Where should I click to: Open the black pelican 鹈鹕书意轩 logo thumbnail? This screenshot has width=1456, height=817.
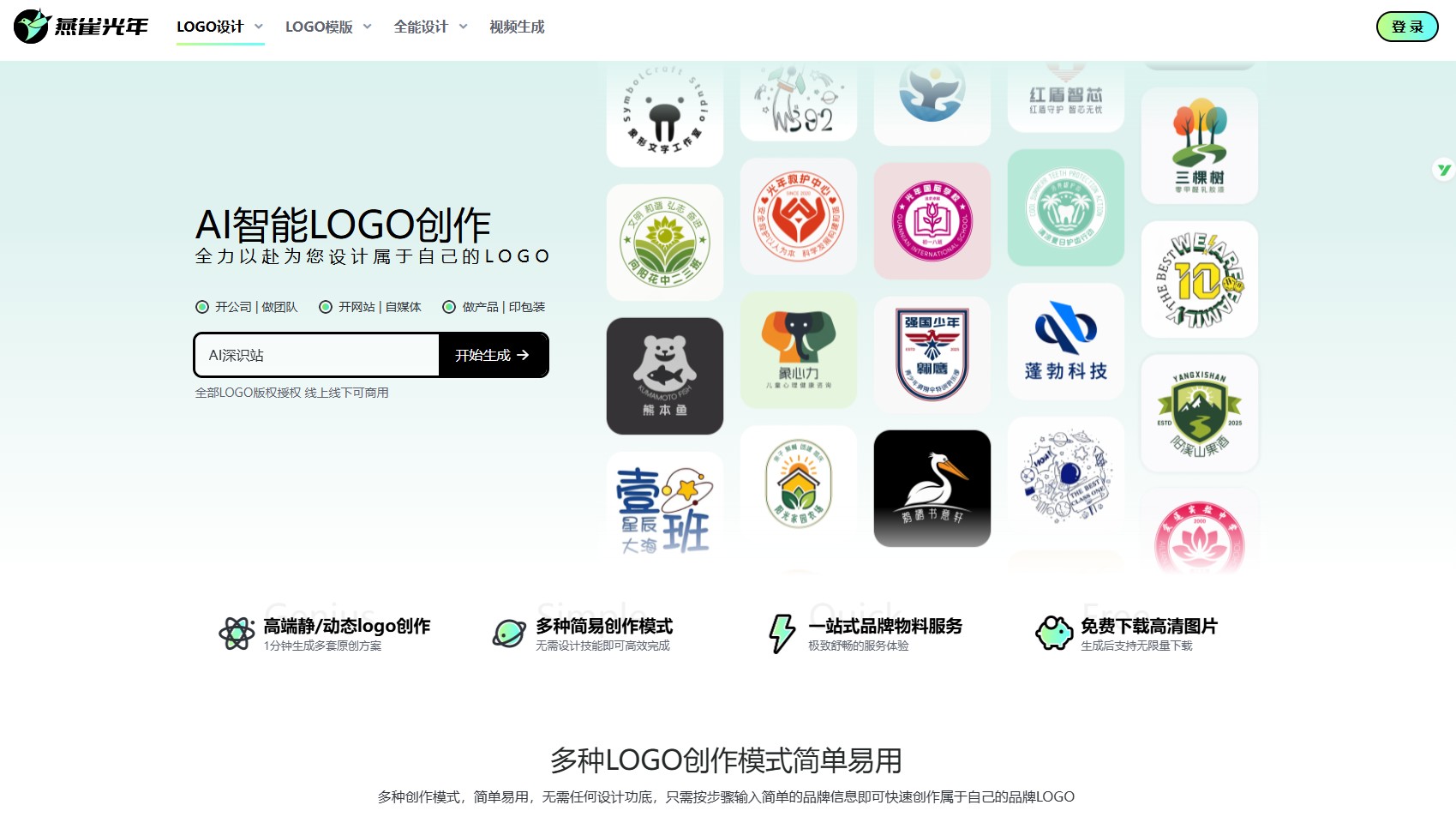(932, 488)
